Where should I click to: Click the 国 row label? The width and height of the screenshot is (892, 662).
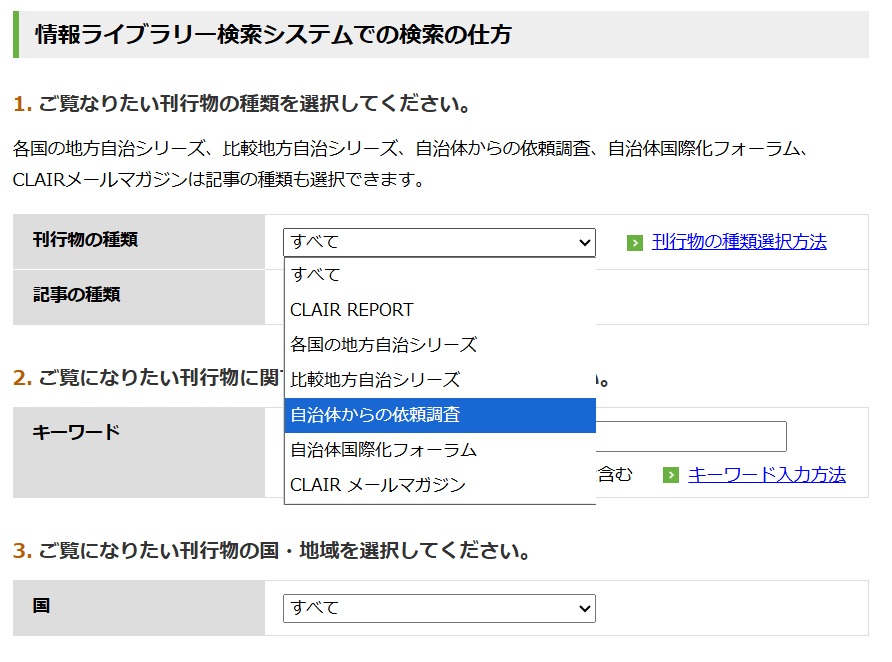(x=41, y=606)
